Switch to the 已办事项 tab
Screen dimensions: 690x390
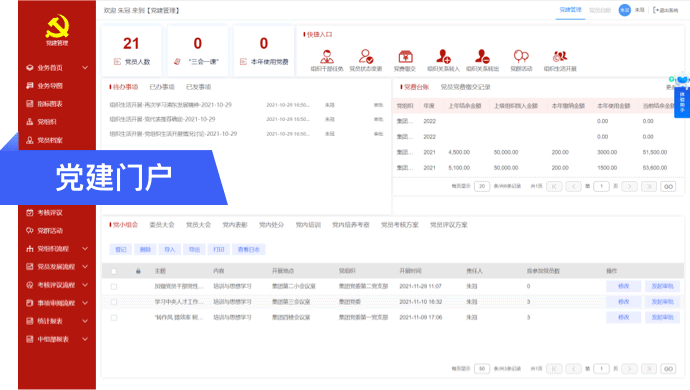[162, 87]
